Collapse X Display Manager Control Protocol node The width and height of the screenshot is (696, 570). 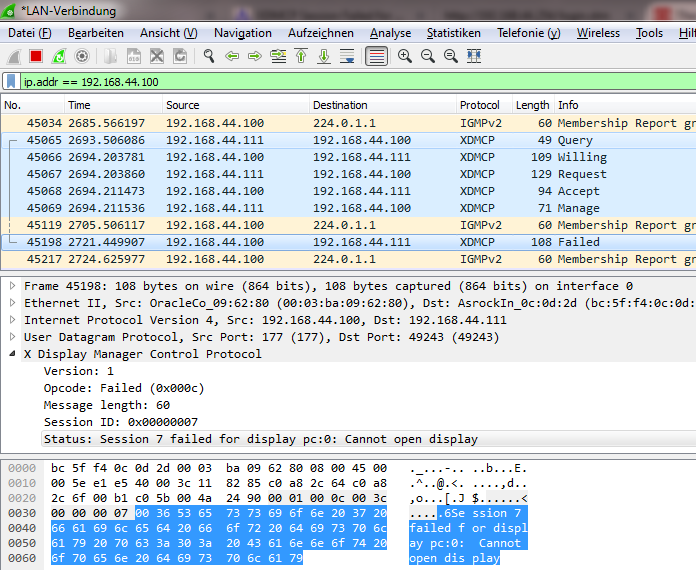tap(12, 354)
